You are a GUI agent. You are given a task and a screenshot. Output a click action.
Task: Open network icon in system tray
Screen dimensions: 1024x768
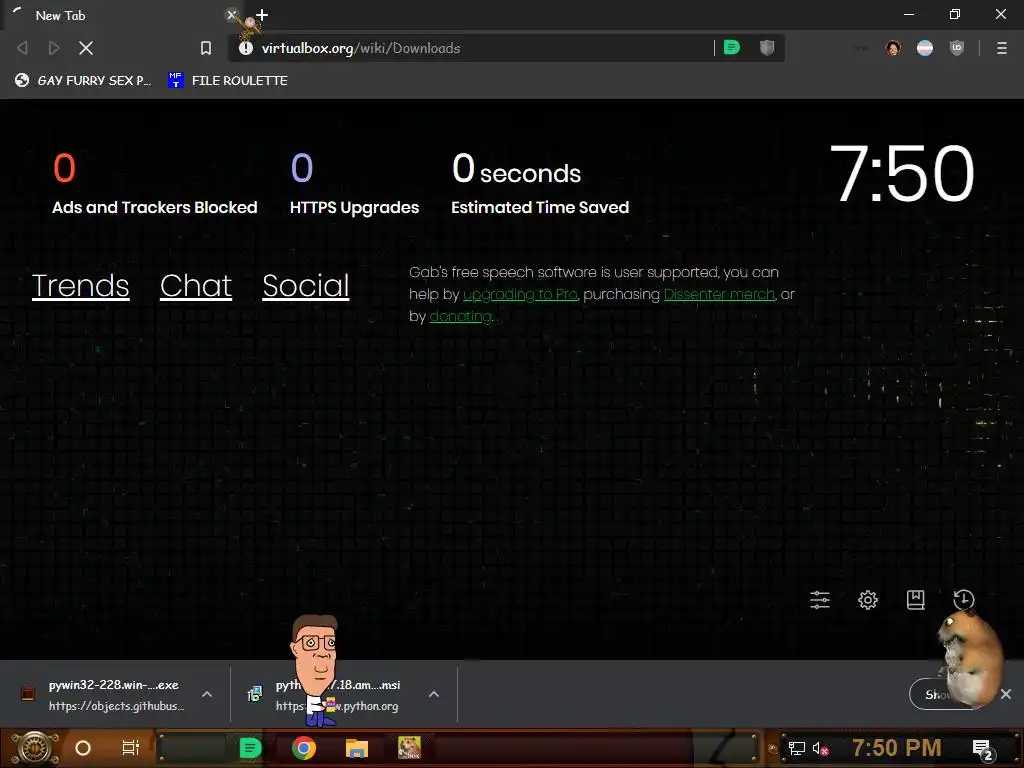797,748
